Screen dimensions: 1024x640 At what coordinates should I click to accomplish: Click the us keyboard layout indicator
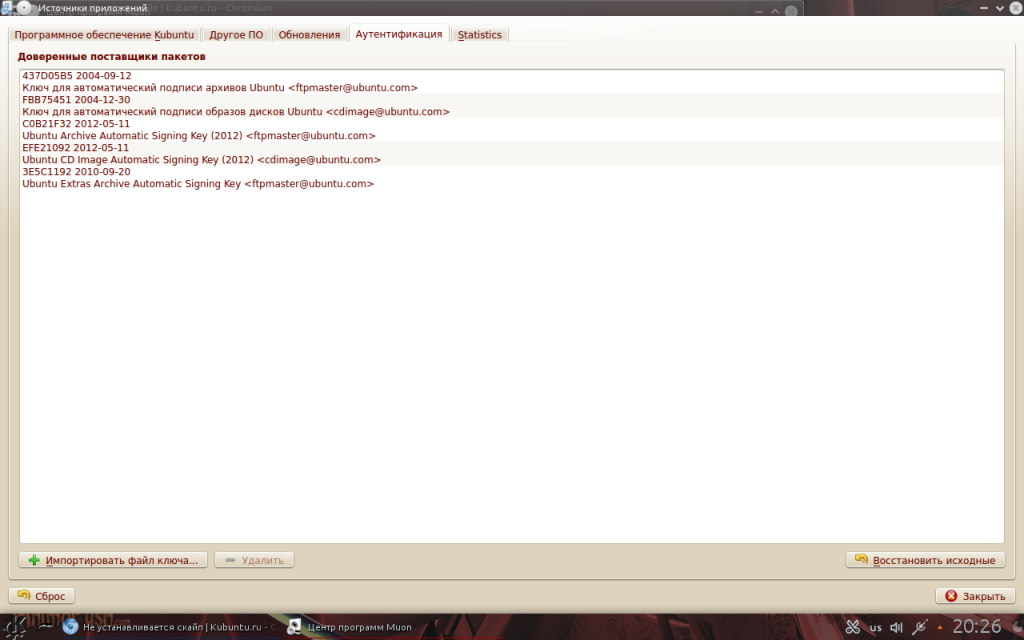pos(876,628)
